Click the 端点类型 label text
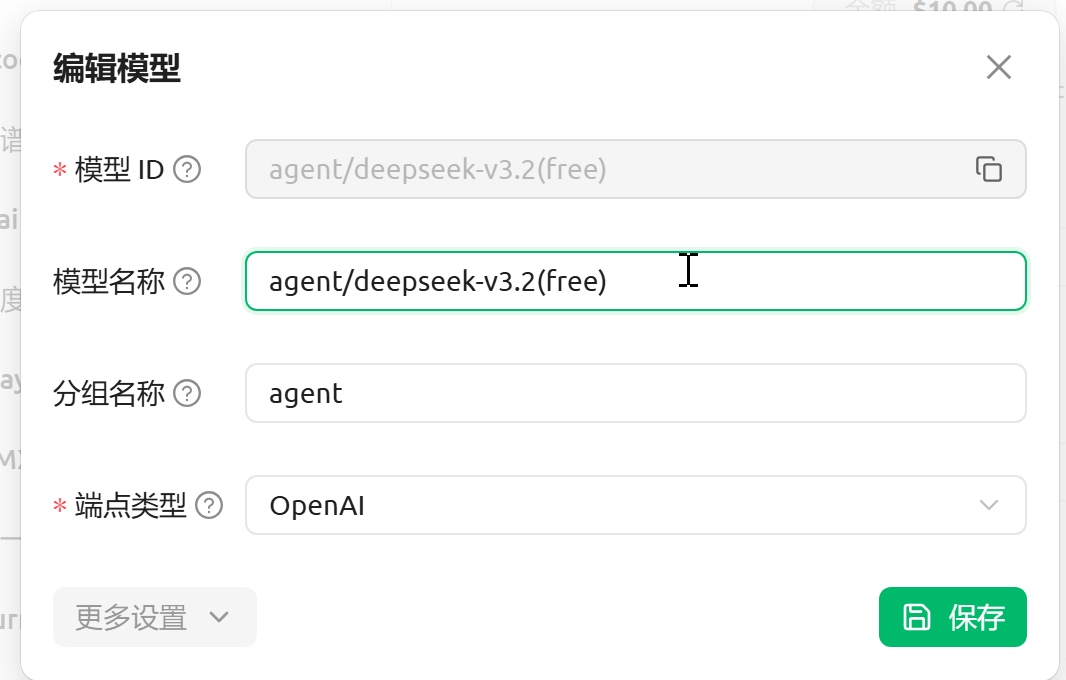The image size is (1066, 680). coord(131,506)
